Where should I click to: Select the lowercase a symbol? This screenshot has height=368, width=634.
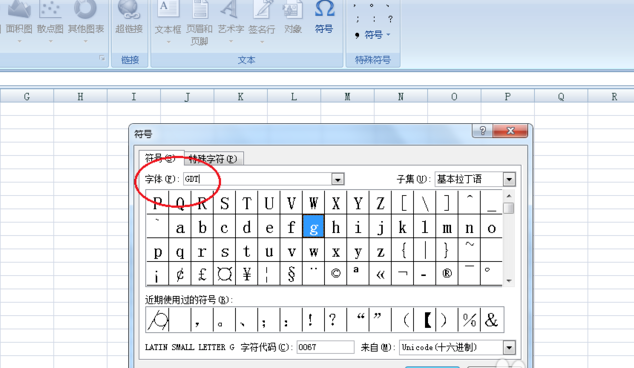click(180, 226)
